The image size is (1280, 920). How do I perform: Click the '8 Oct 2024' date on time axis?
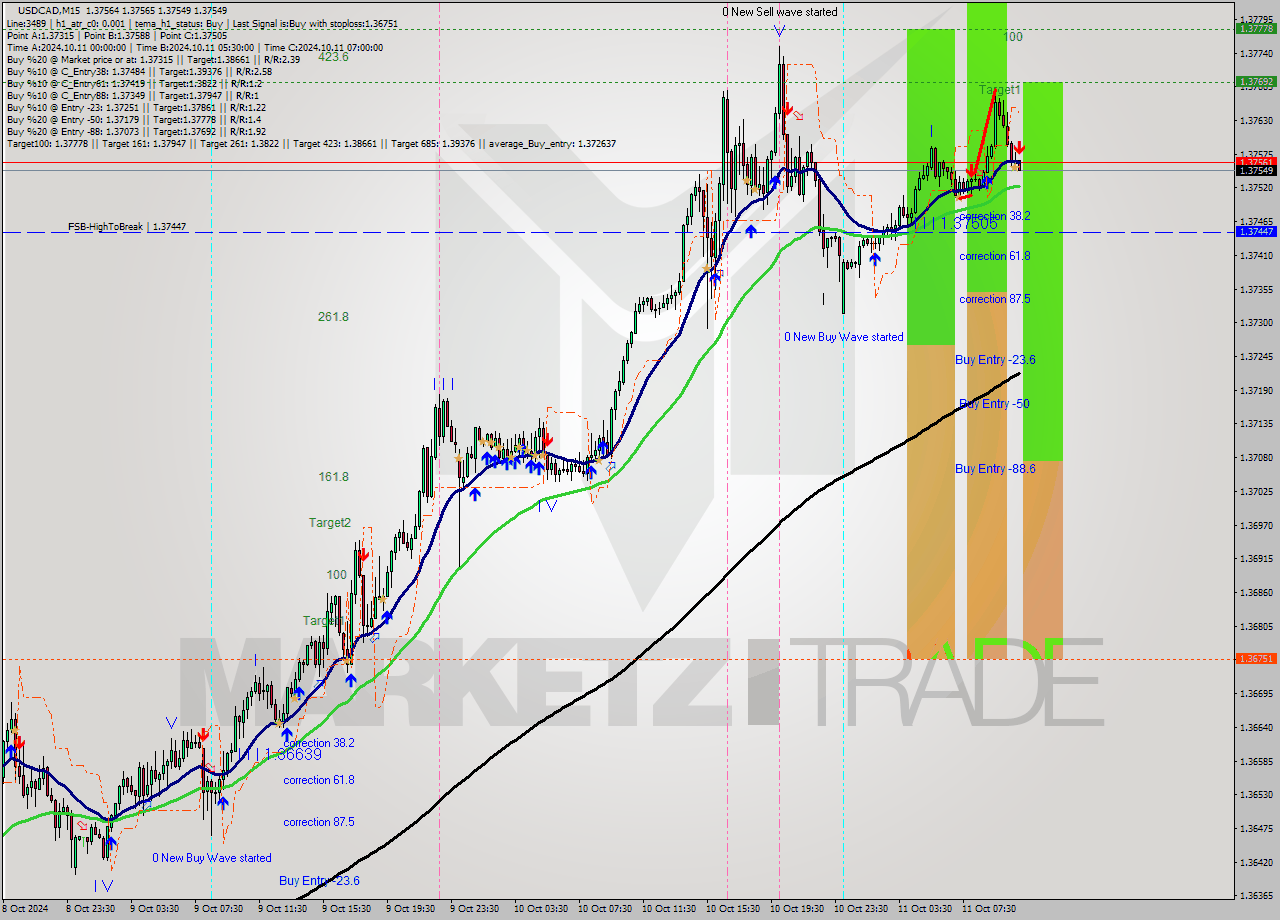click(25, 909)
